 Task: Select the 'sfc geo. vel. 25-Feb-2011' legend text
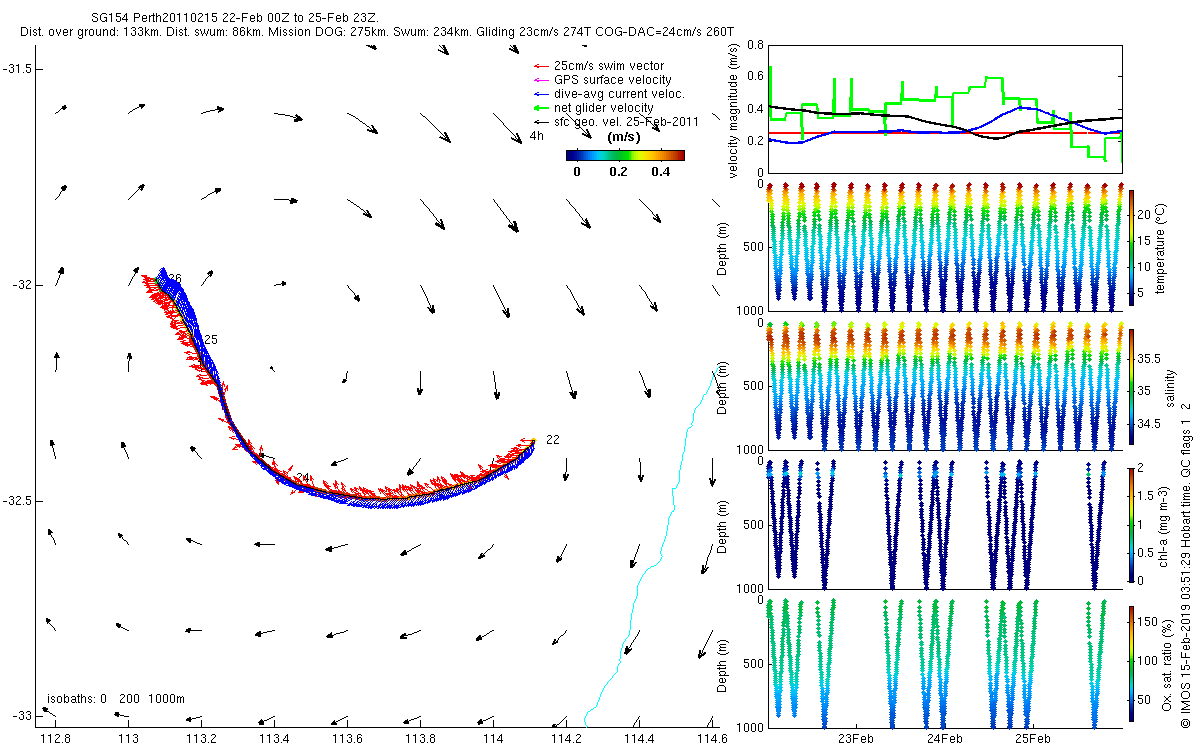625,122
